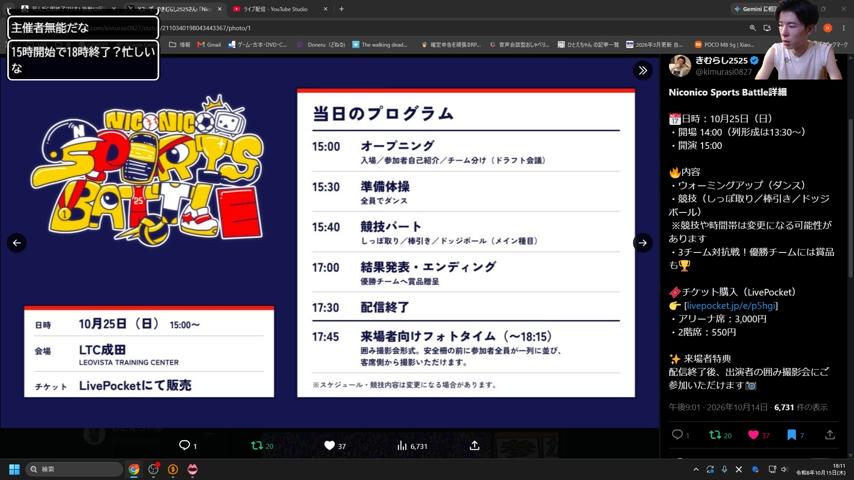Click 'Niconico Sports Battle詳細' tweet heading

tap(727, 92)
